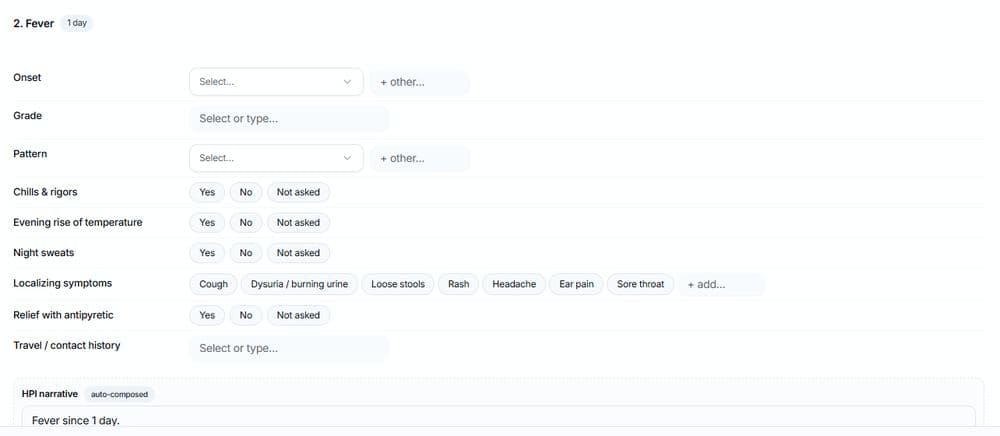Viewport: 1000px width, 436px height.
Task: Open the Onset select dropdown
Action: (276, 82)
